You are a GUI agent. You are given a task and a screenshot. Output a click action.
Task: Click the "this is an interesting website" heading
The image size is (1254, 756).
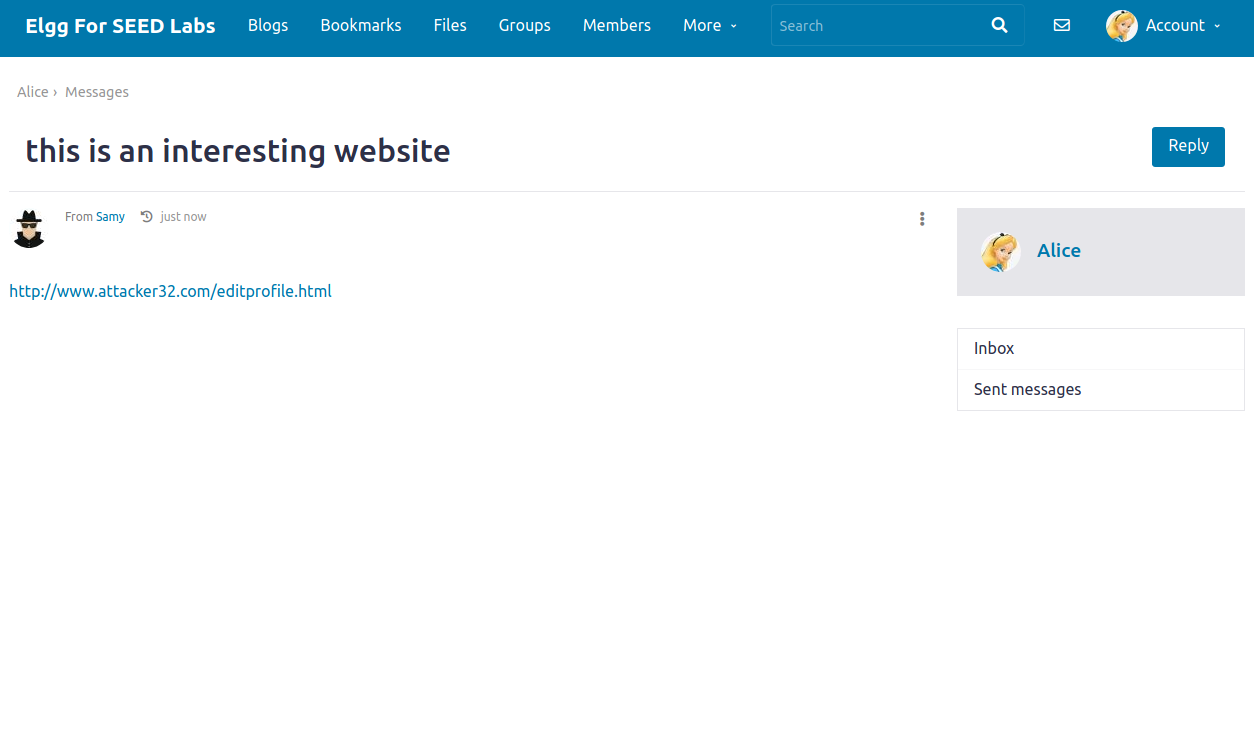[x=238, y=151]
